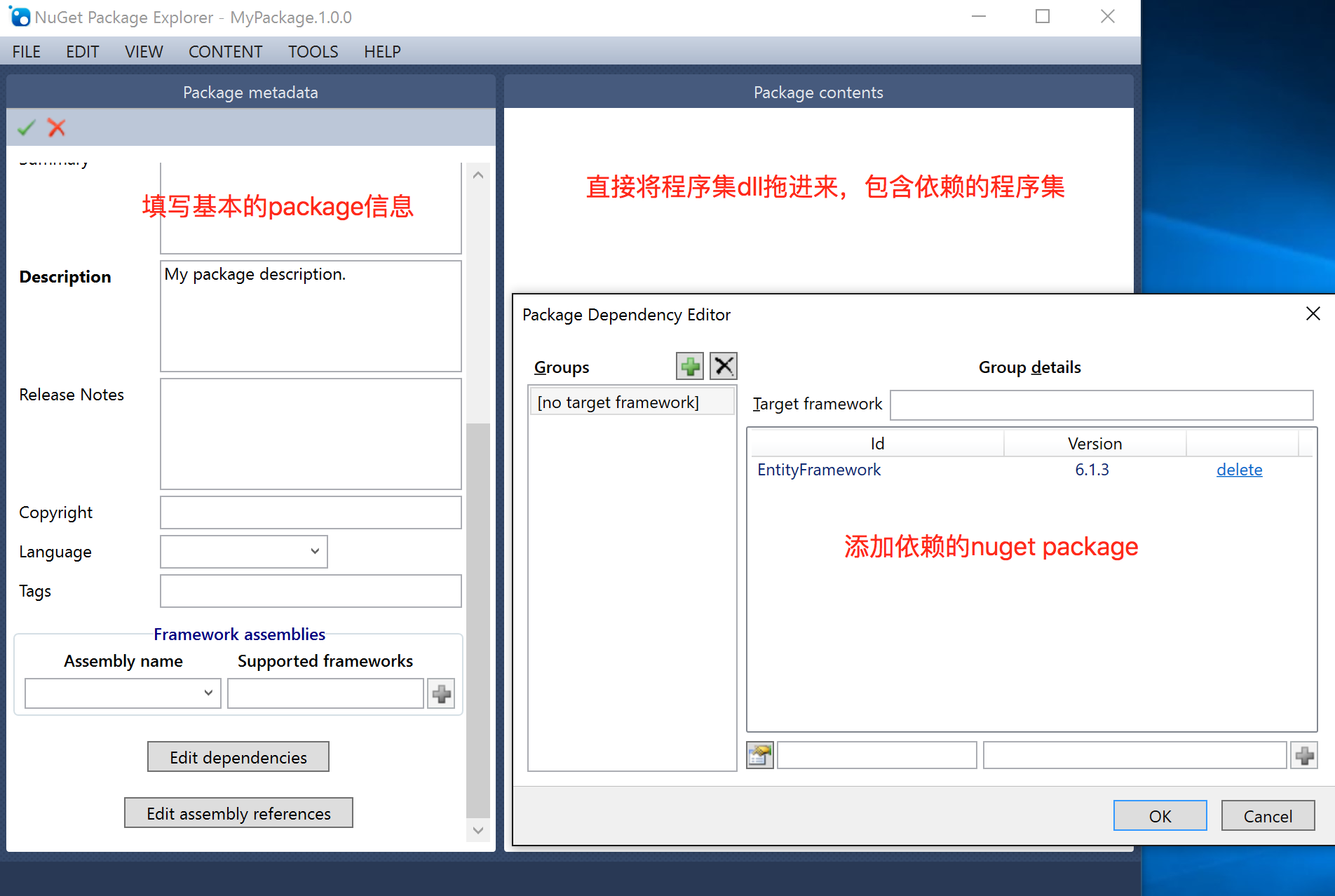Minimize the NuGet Package Explorer window

(x=979, y=17)
